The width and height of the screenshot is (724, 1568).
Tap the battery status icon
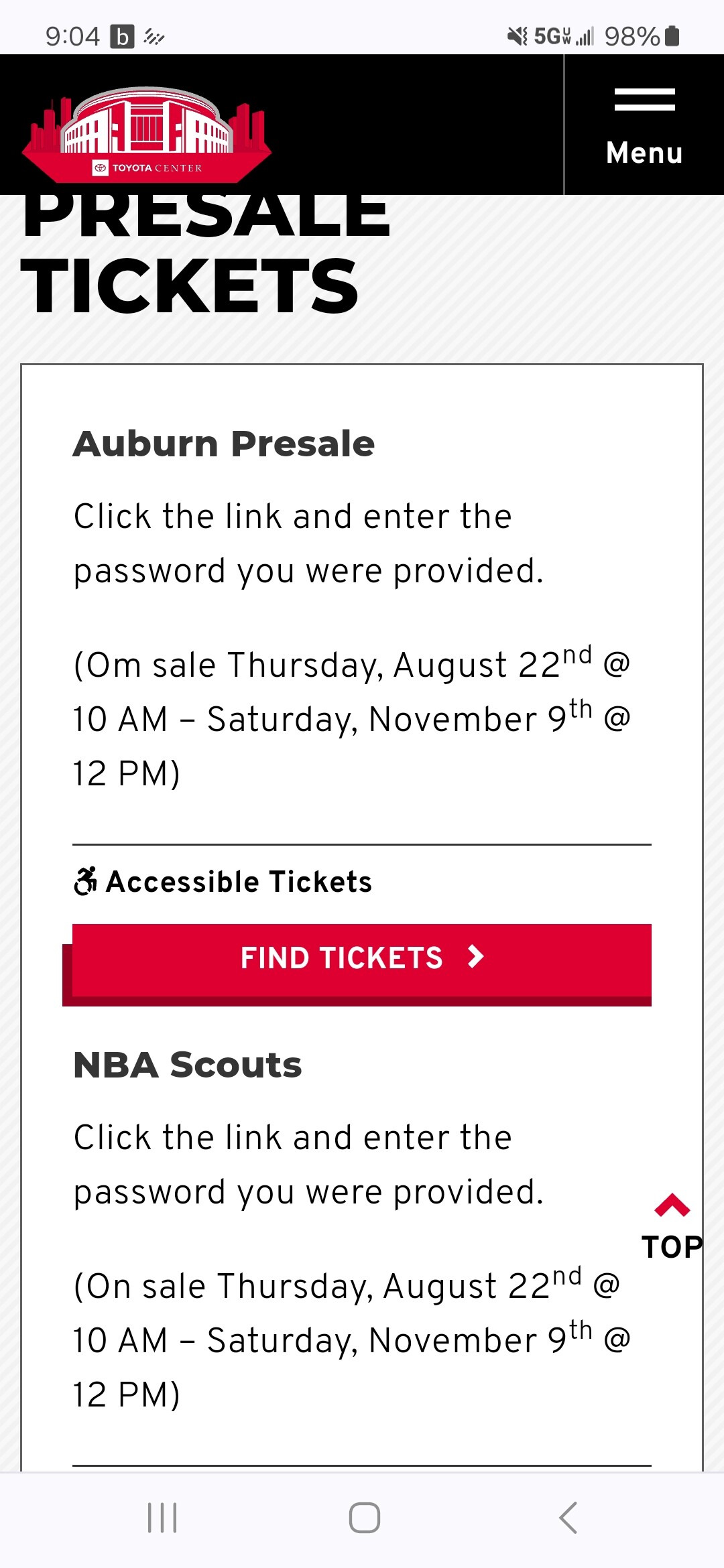[x=672, y=36]
